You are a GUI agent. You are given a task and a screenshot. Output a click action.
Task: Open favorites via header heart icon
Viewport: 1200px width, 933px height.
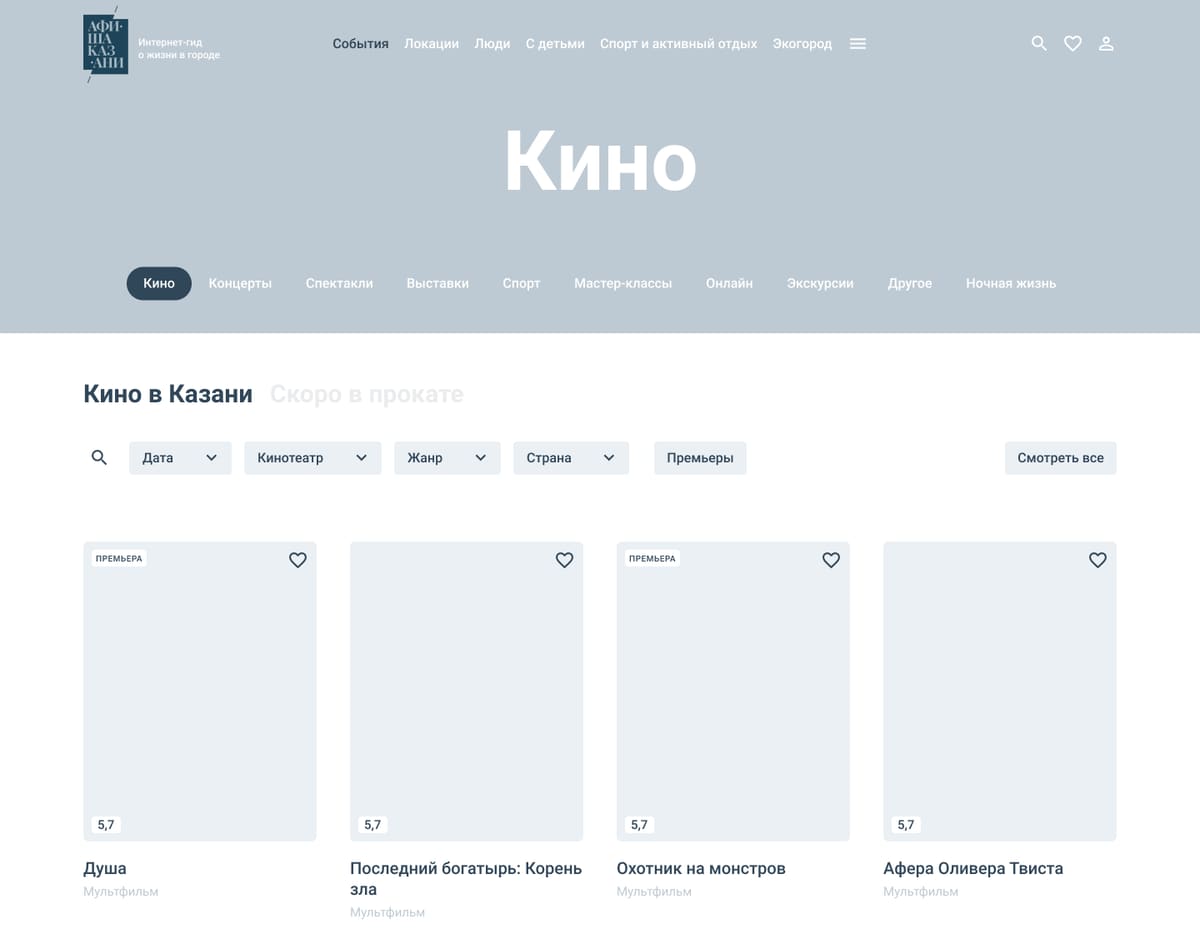(x=1073, y=44)
